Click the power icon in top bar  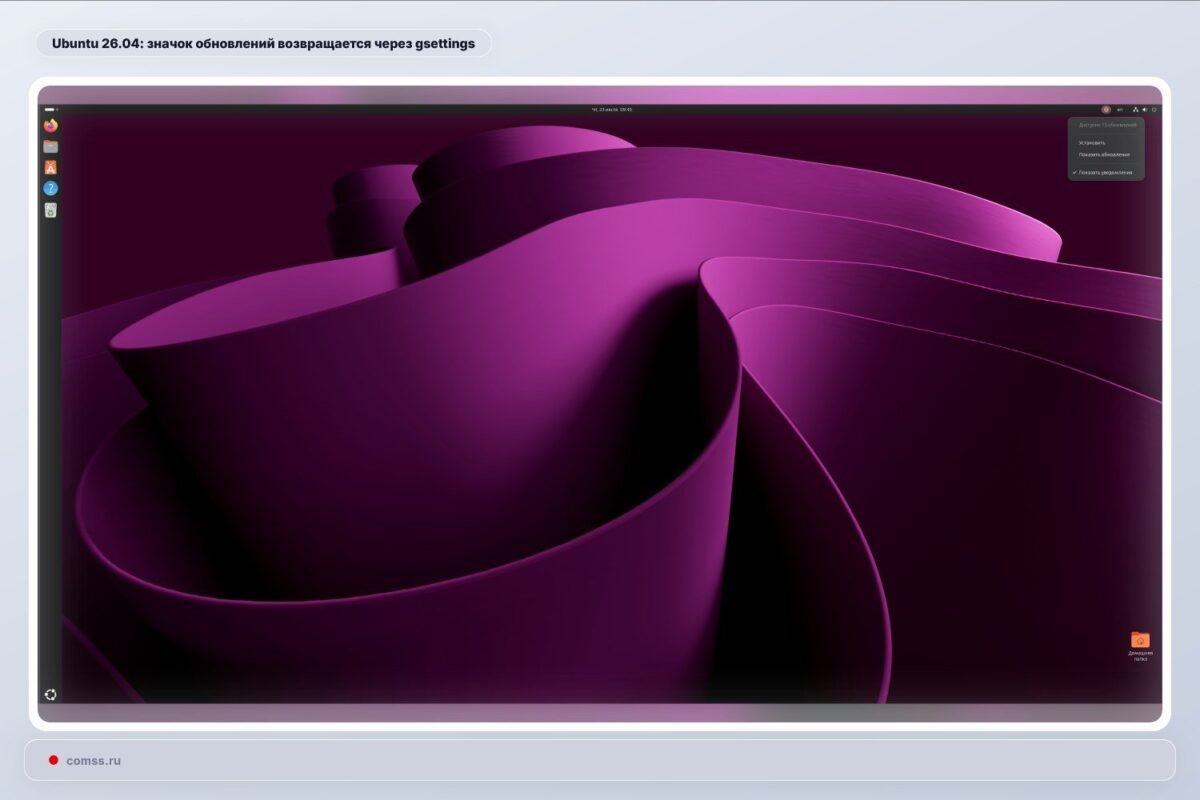point(1154,109)
